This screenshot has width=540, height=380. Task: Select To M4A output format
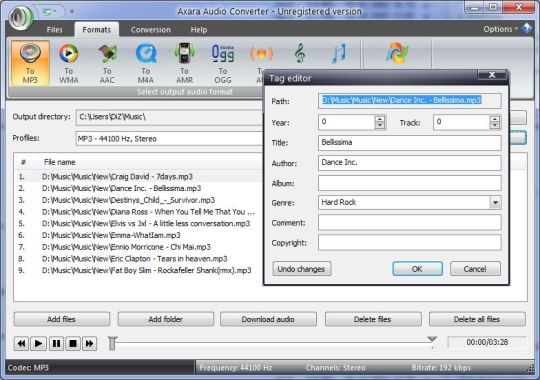(x=146, y=63)
